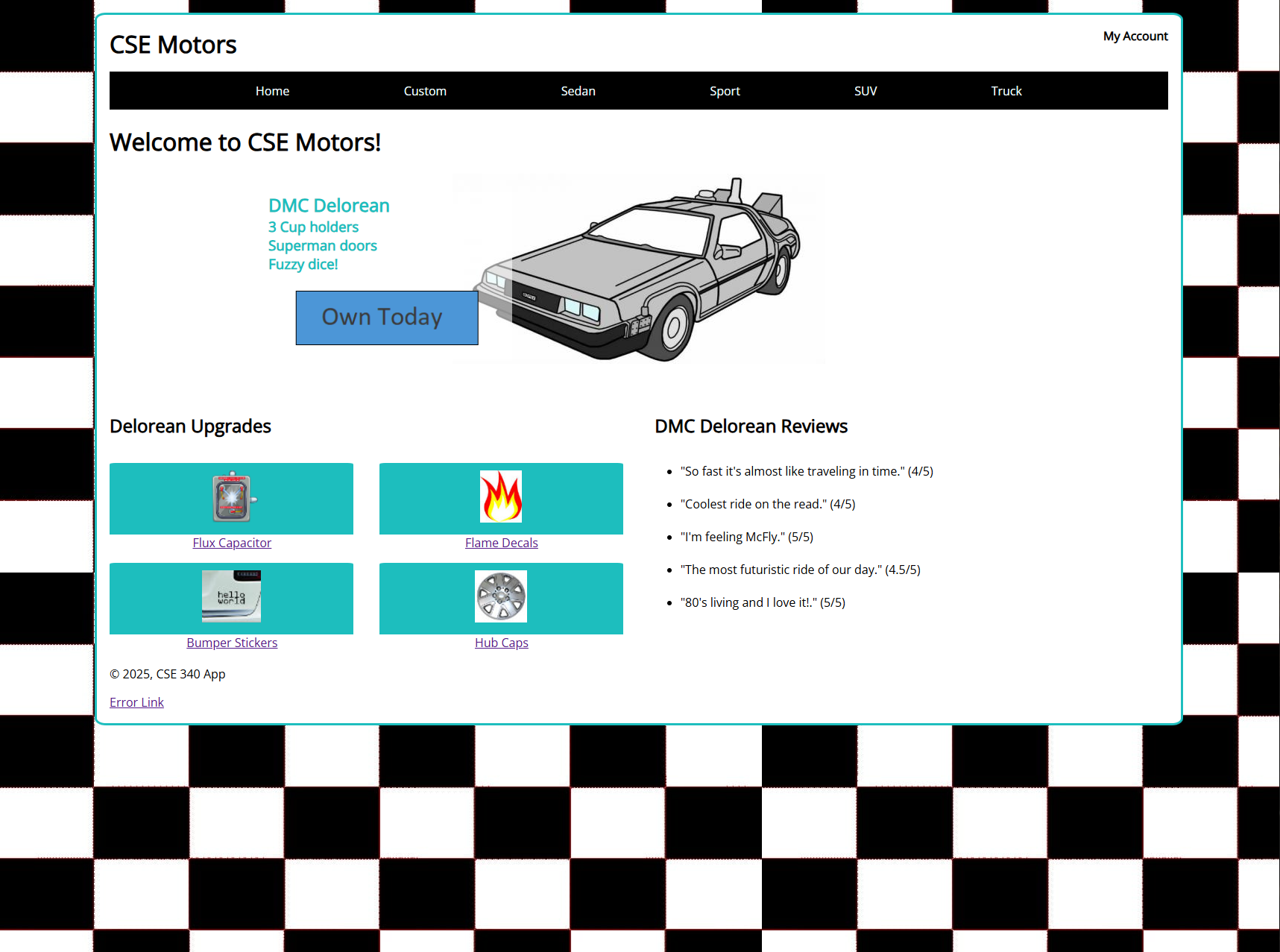
Task: Click the Welcome to CSE Motors heading
Action: tap(245, 142)
